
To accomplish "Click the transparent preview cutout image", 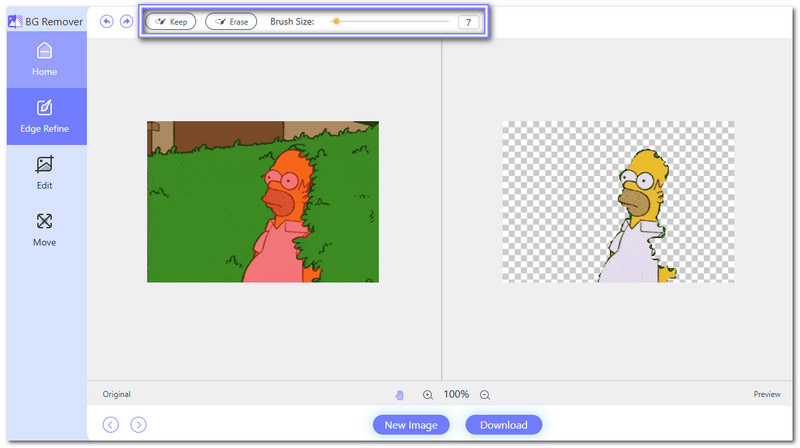I will [x=618, y=202].
